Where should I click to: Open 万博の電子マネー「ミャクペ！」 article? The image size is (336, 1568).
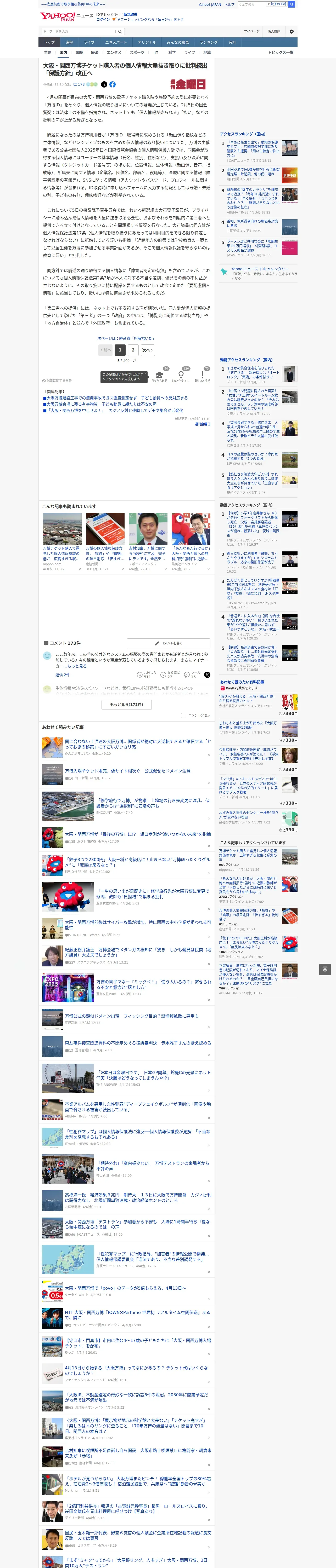pyautogui.click(x=154, y=984)
